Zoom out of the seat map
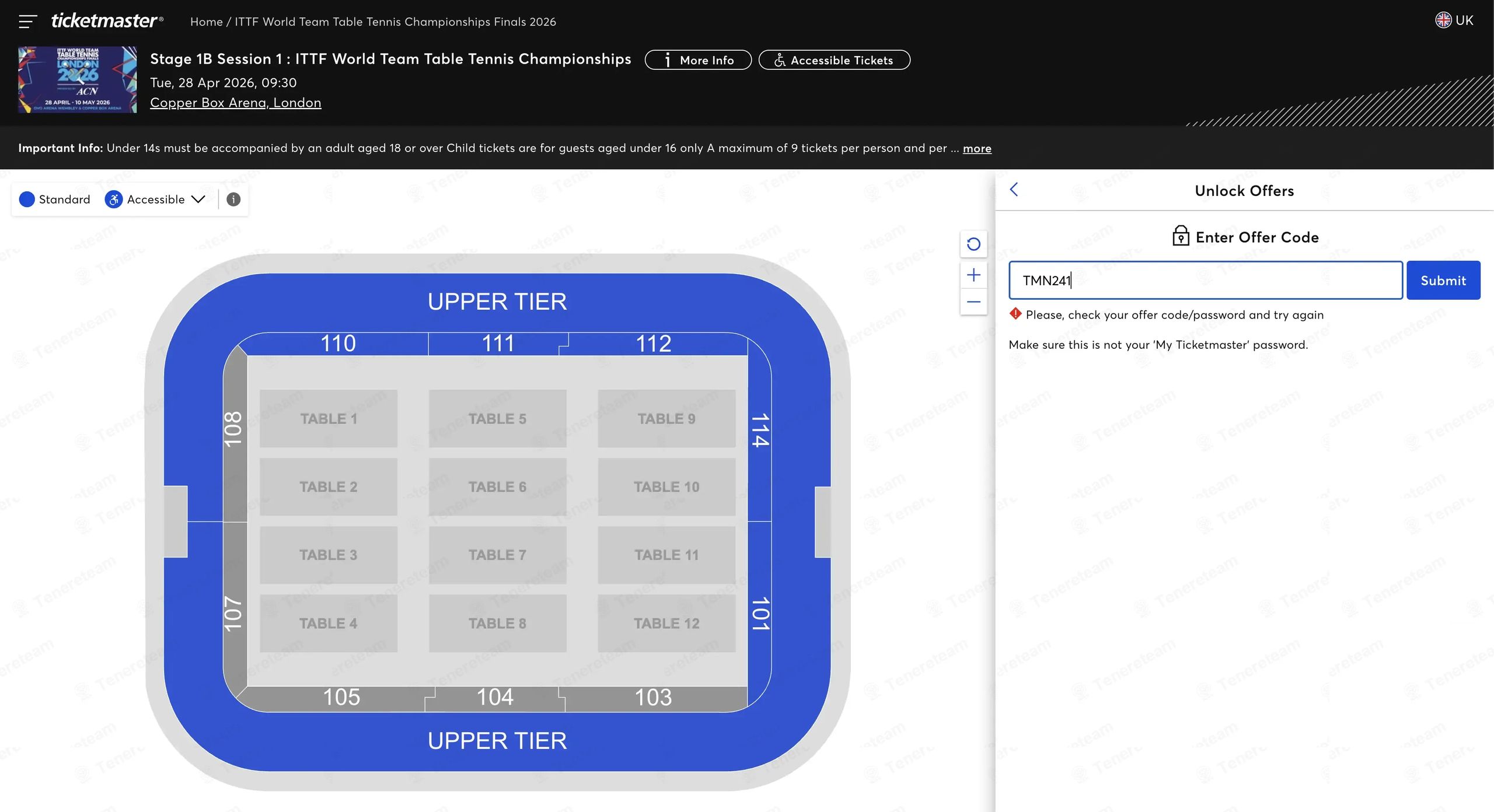 (973, 302)
